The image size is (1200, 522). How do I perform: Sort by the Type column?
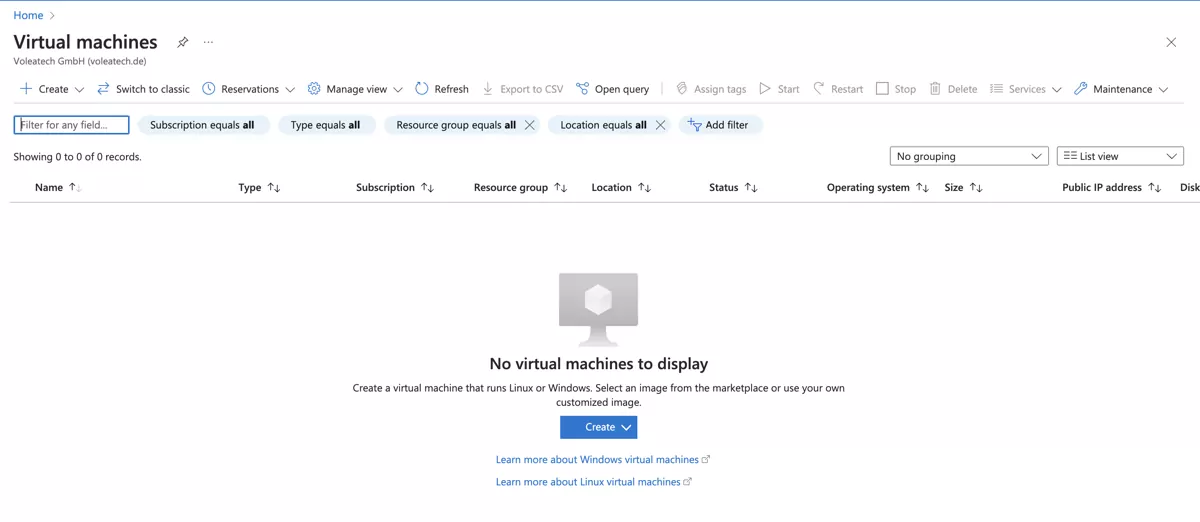point(260,187)
